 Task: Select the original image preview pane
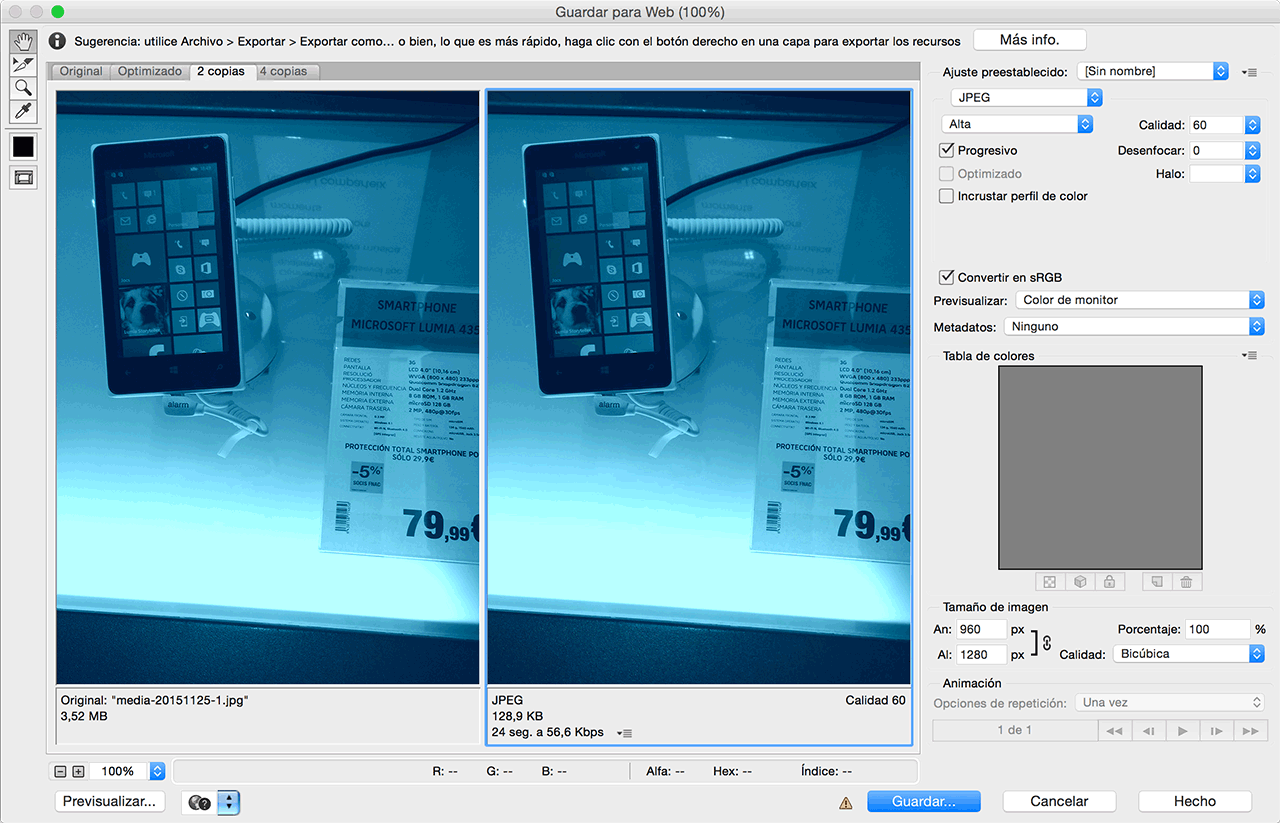pyautogui.click(x=267, y=387)
